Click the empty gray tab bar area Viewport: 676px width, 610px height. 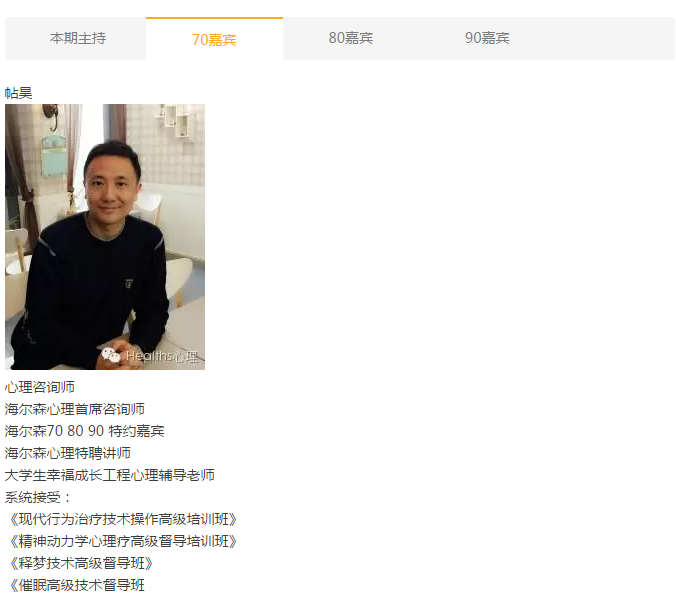[x=615, y=38]
